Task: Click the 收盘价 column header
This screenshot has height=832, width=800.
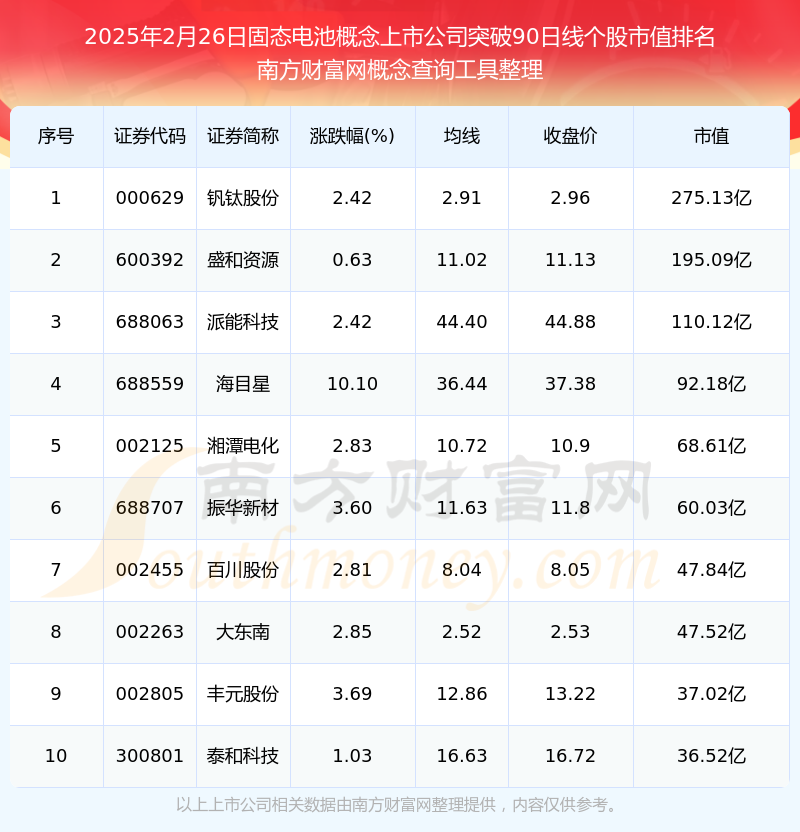Action: (x=570, y=136)
